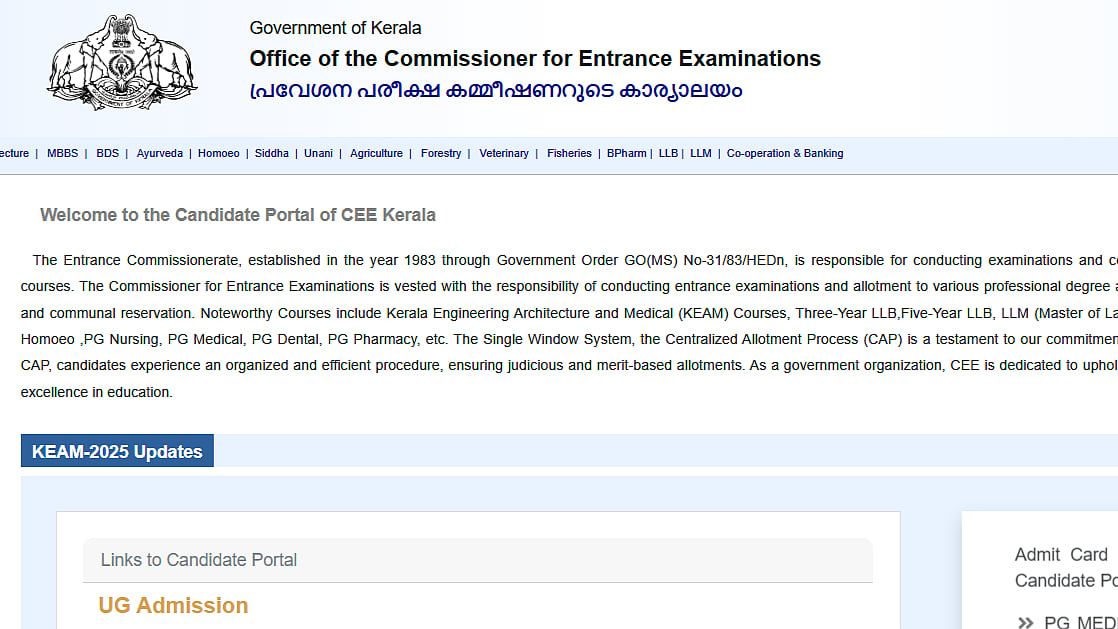Viewport: 1118px width, 629px height.
Task: Click the LLM navigation link
Action: click(x=700, y=153)
